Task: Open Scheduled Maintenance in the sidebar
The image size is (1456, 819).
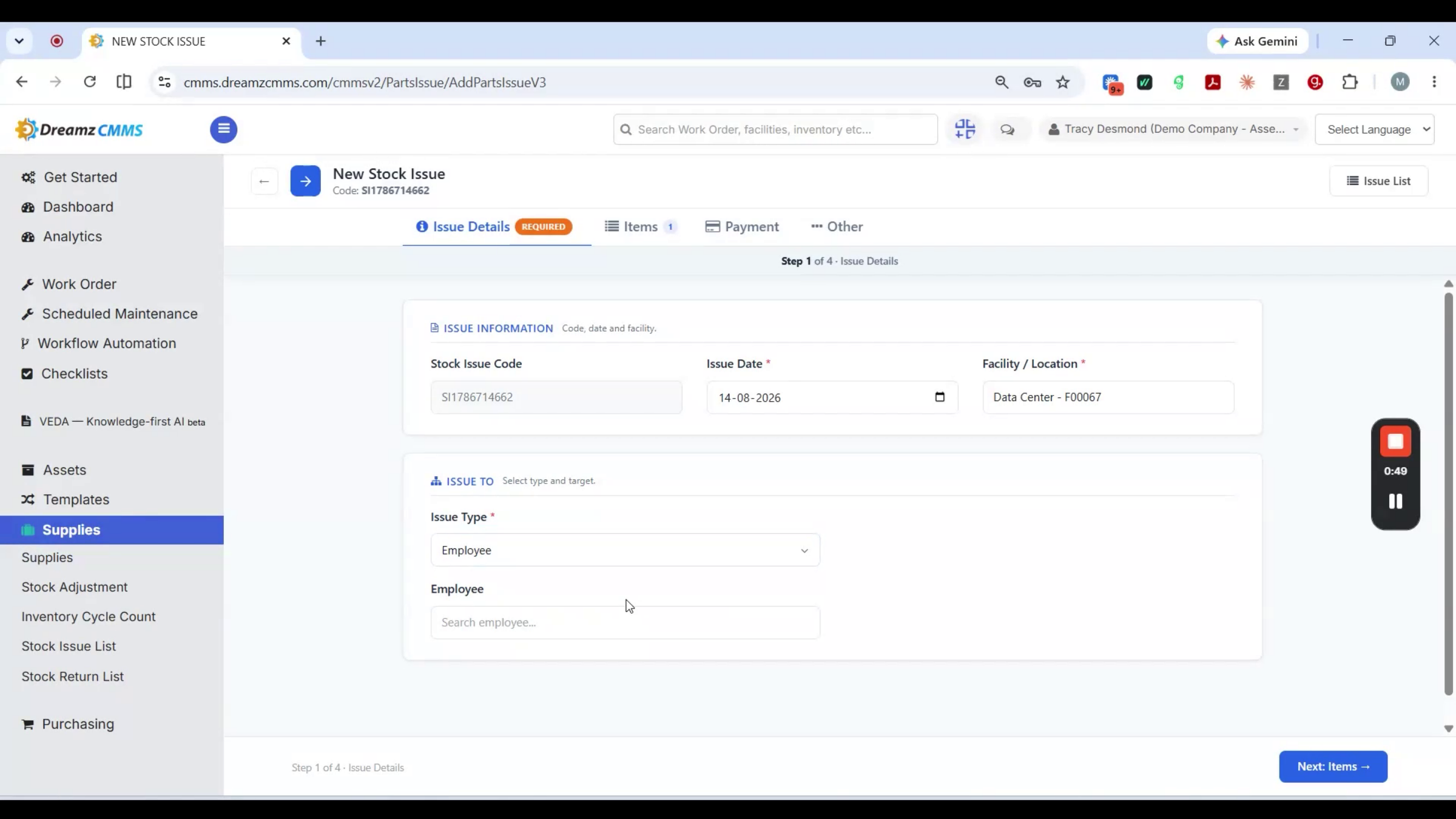Action: click(x=109, y=314)
